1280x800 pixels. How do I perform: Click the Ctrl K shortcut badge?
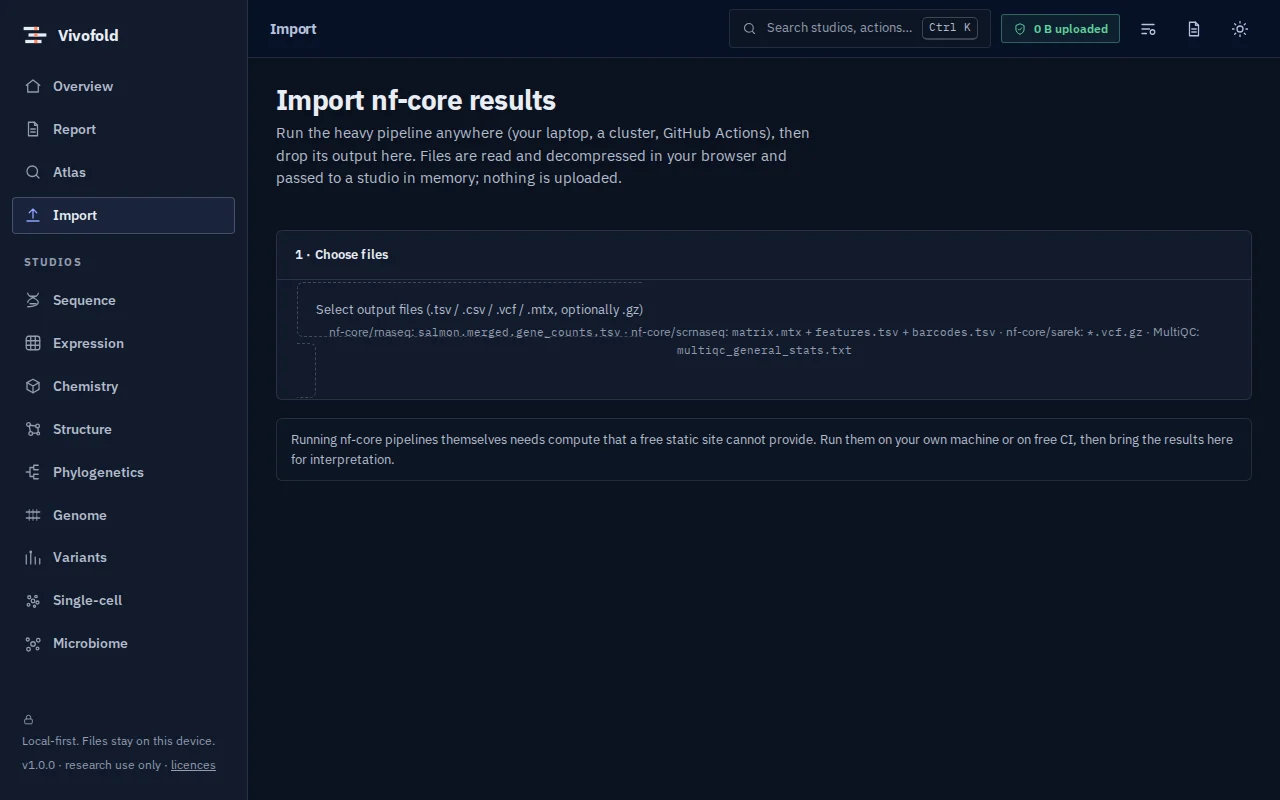(x=950, y=28)
